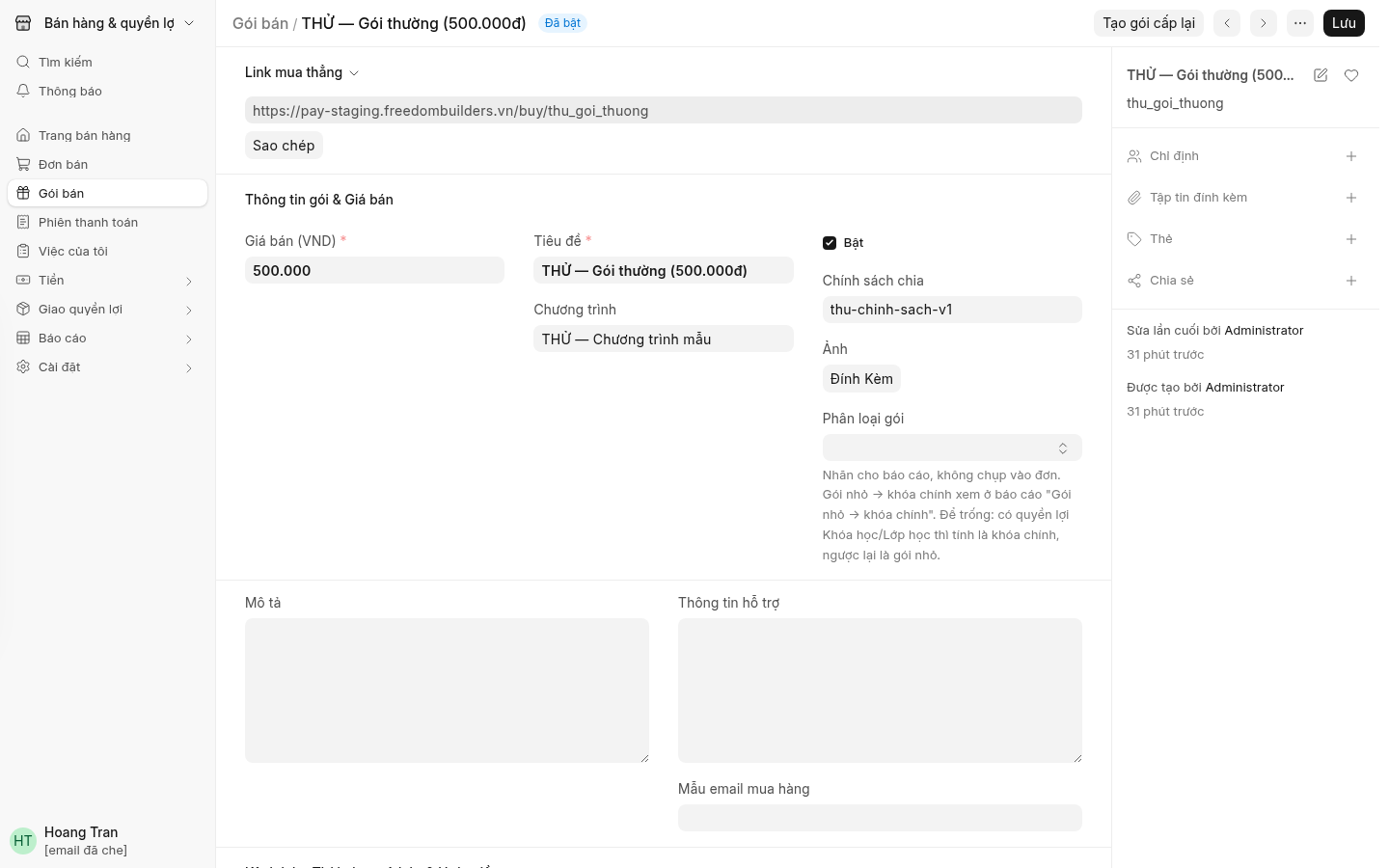1389x868 pixels.
Task: Add a tag with Thẻ plus icon
Action: tap(1351, 239)
